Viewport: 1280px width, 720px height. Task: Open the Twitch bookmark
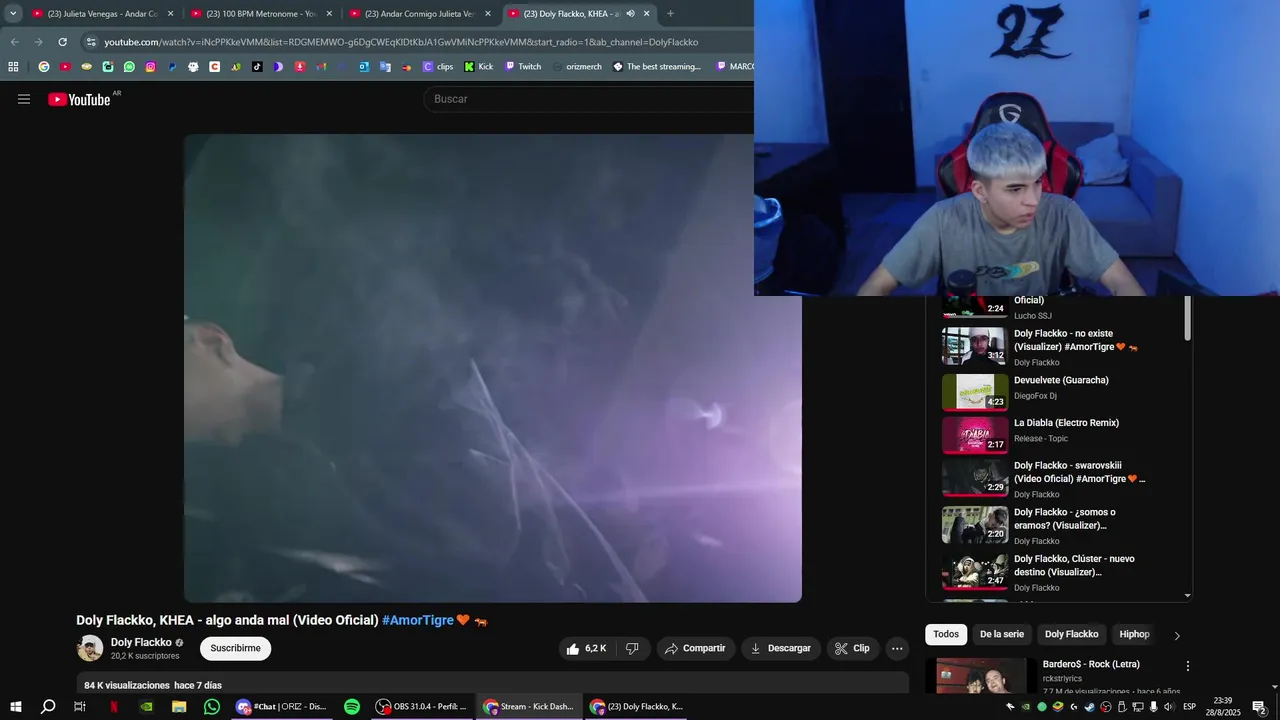(523, 67)
